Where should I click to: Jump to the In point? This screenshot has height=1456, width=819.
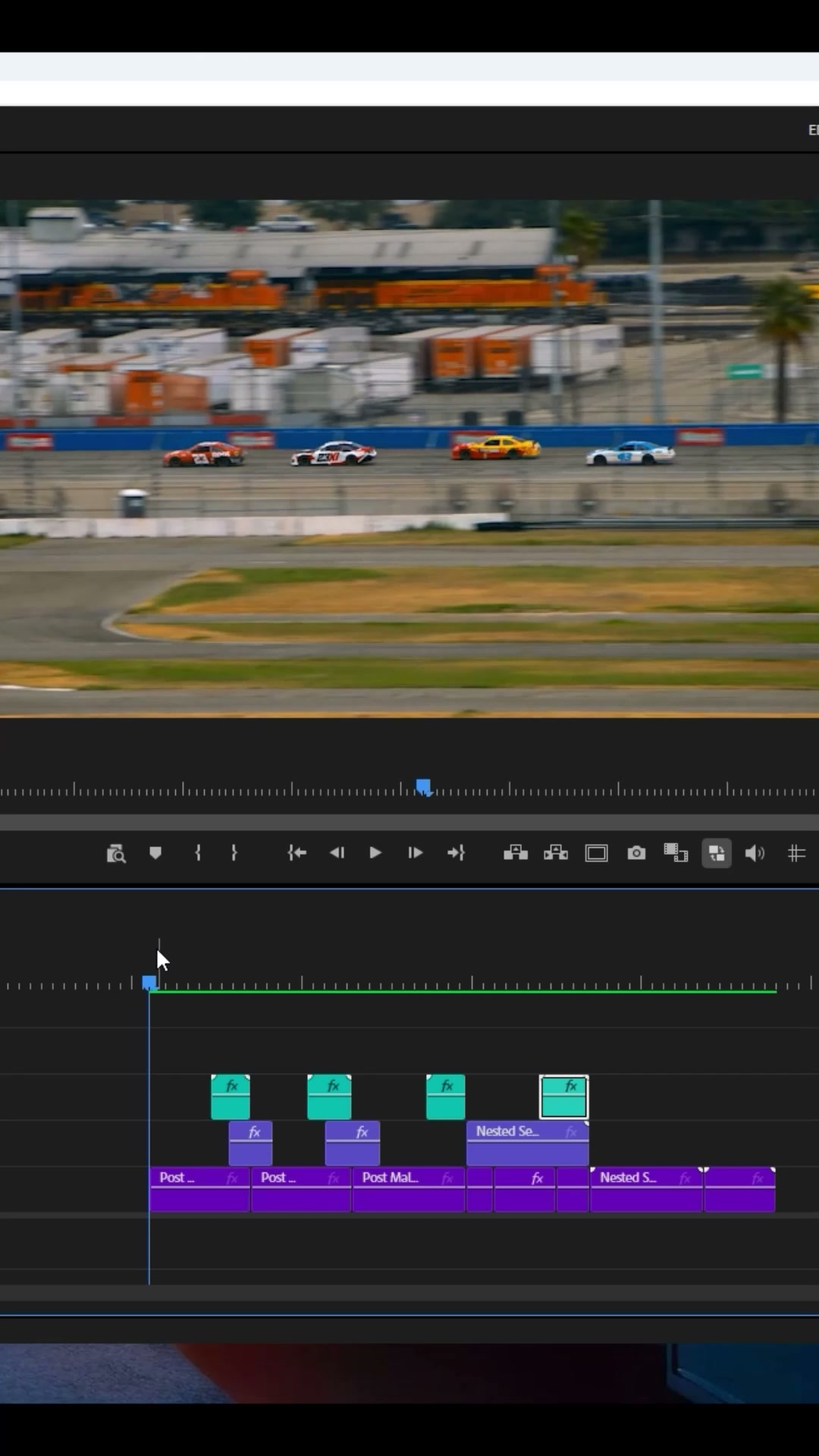tap(297, 853)
